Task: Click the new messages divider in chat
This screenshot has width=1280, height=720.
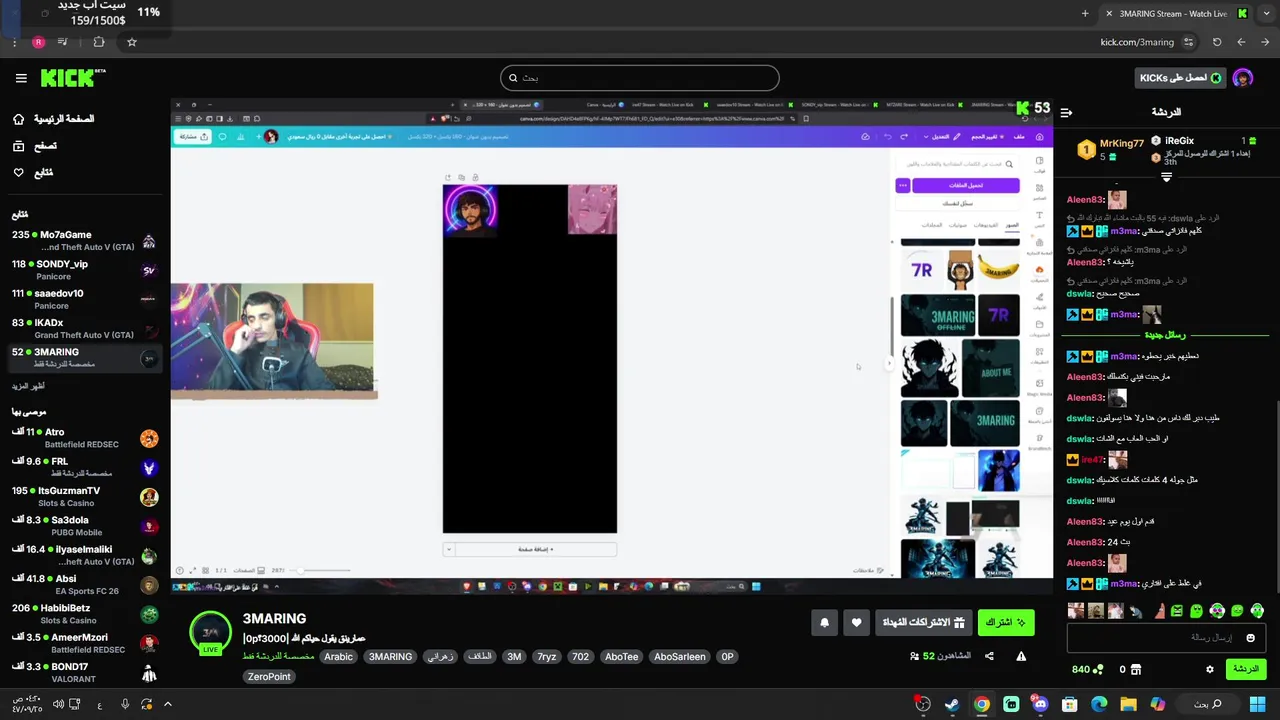Action: coord(1166,335)
